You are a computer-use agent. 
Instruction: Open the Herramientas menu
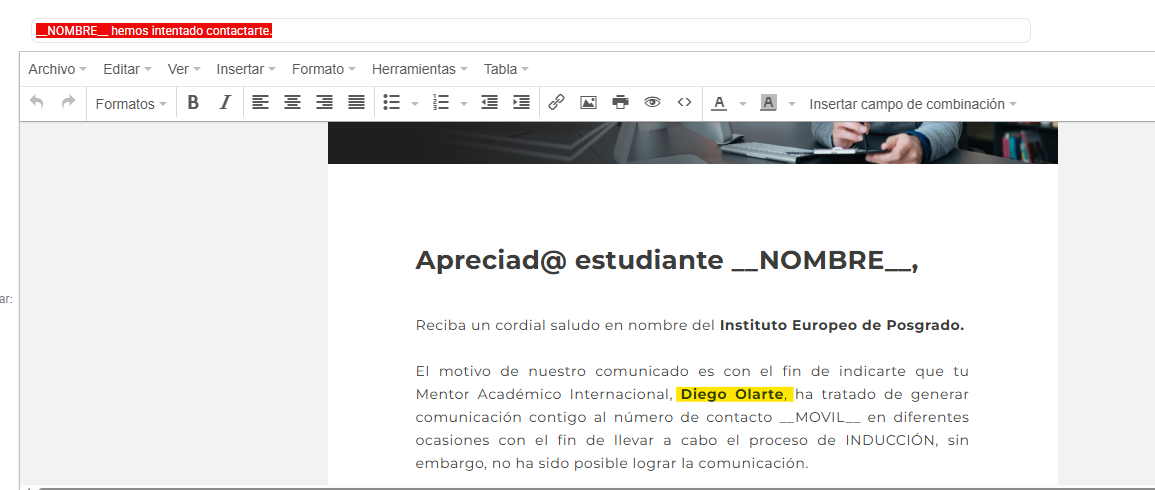click(x=419, y=69)
